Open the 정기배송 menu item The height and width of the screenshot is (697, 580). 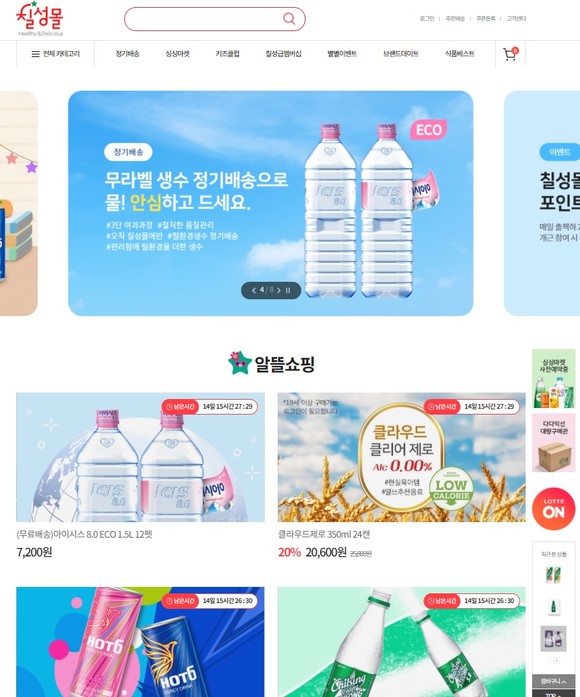127,54
